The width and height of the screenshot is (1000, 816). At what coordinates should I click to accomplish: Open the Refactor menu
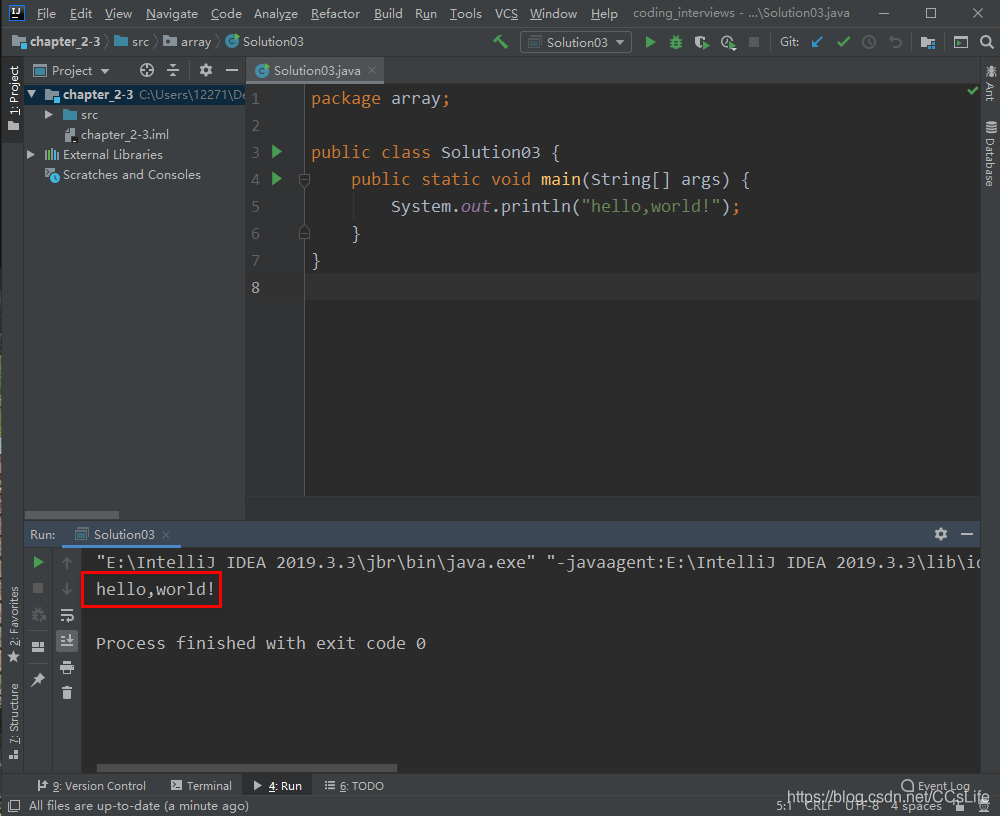click(335, 13)
